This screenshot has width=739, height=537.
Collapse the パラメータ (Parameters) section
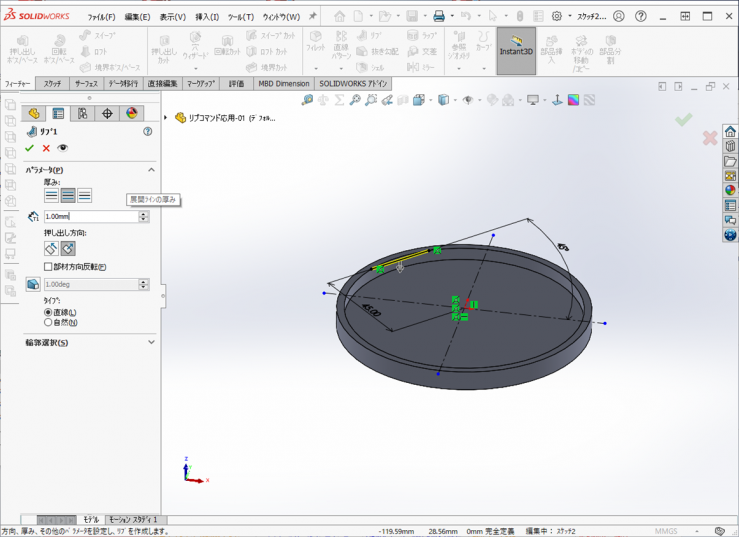[151, 170]
